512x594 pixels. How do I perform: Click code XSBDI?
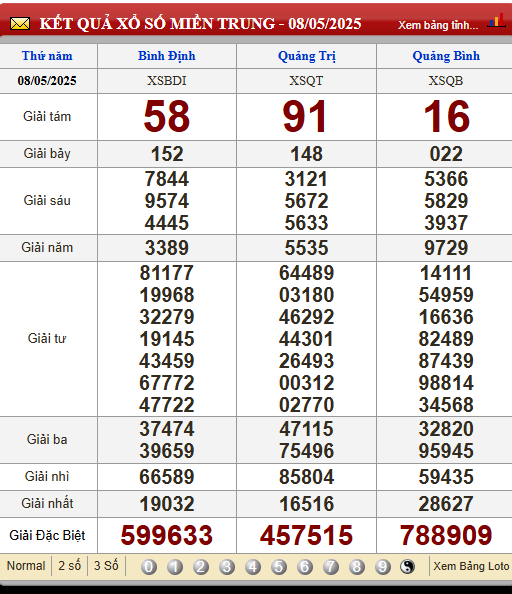[x=167, y=81]
